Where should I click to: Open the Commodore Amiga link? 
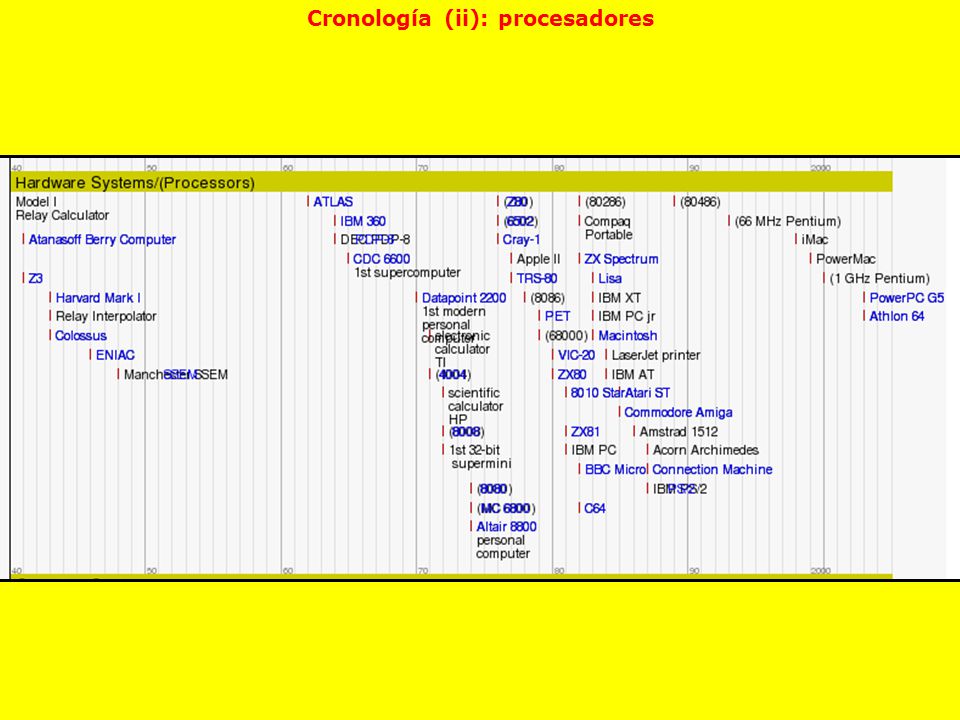tap(678, 412)
